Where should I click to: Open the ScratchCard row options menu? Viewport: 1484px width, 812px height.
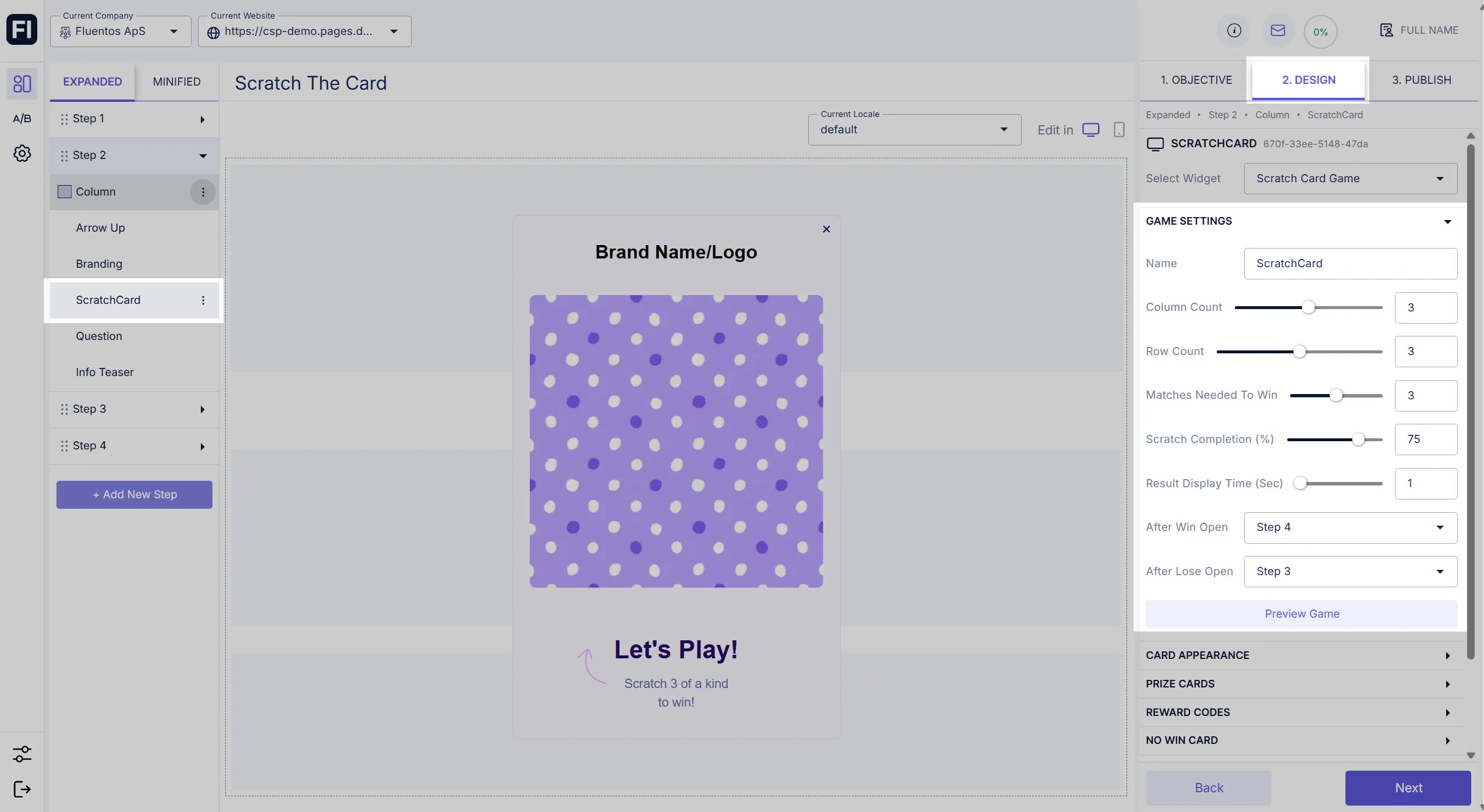203,300
